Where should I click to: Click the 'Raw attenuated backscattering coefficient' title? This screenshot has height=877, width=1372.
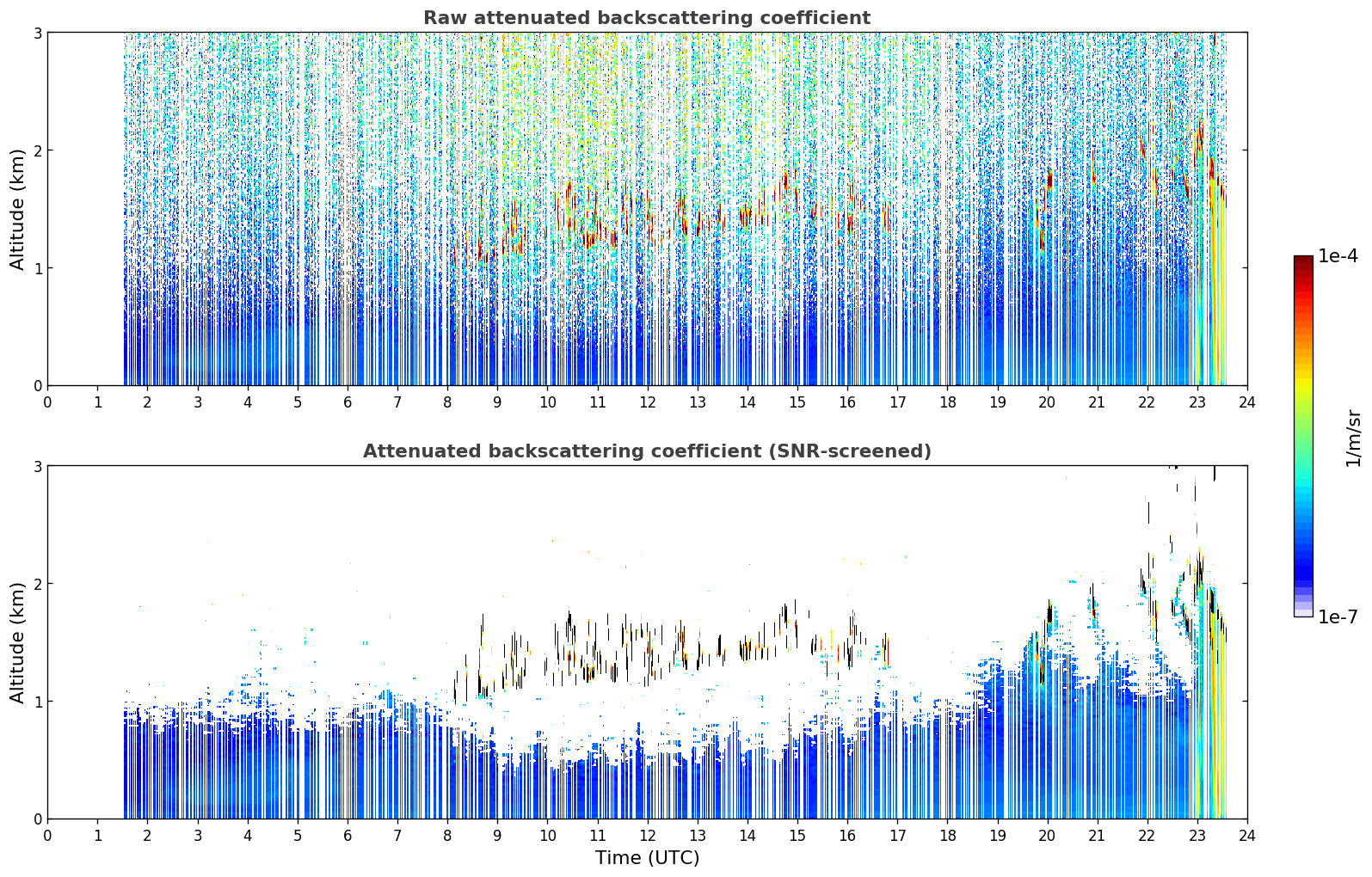(x=647, y=18)
